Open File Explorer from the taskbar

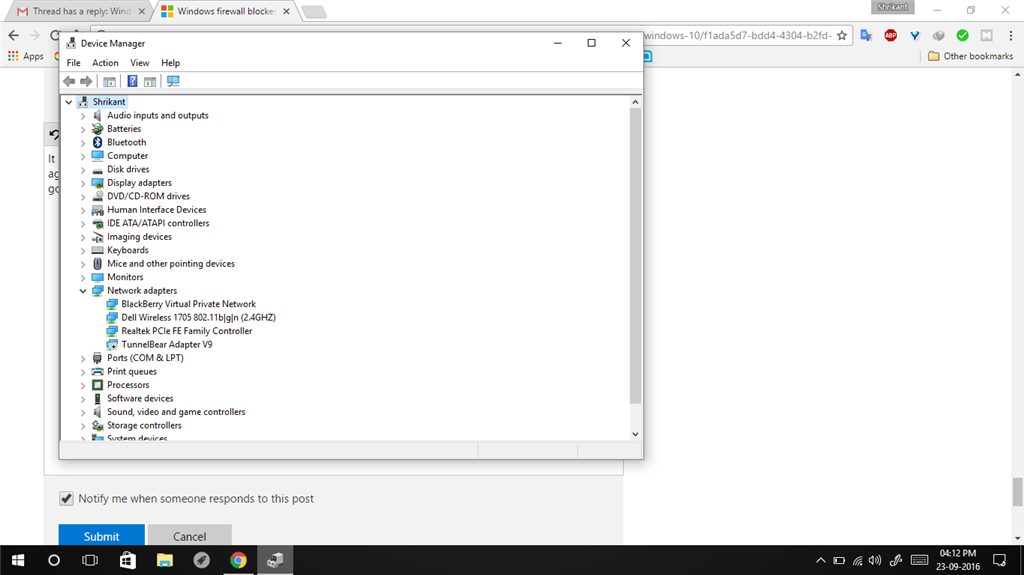tap(165, 560)
